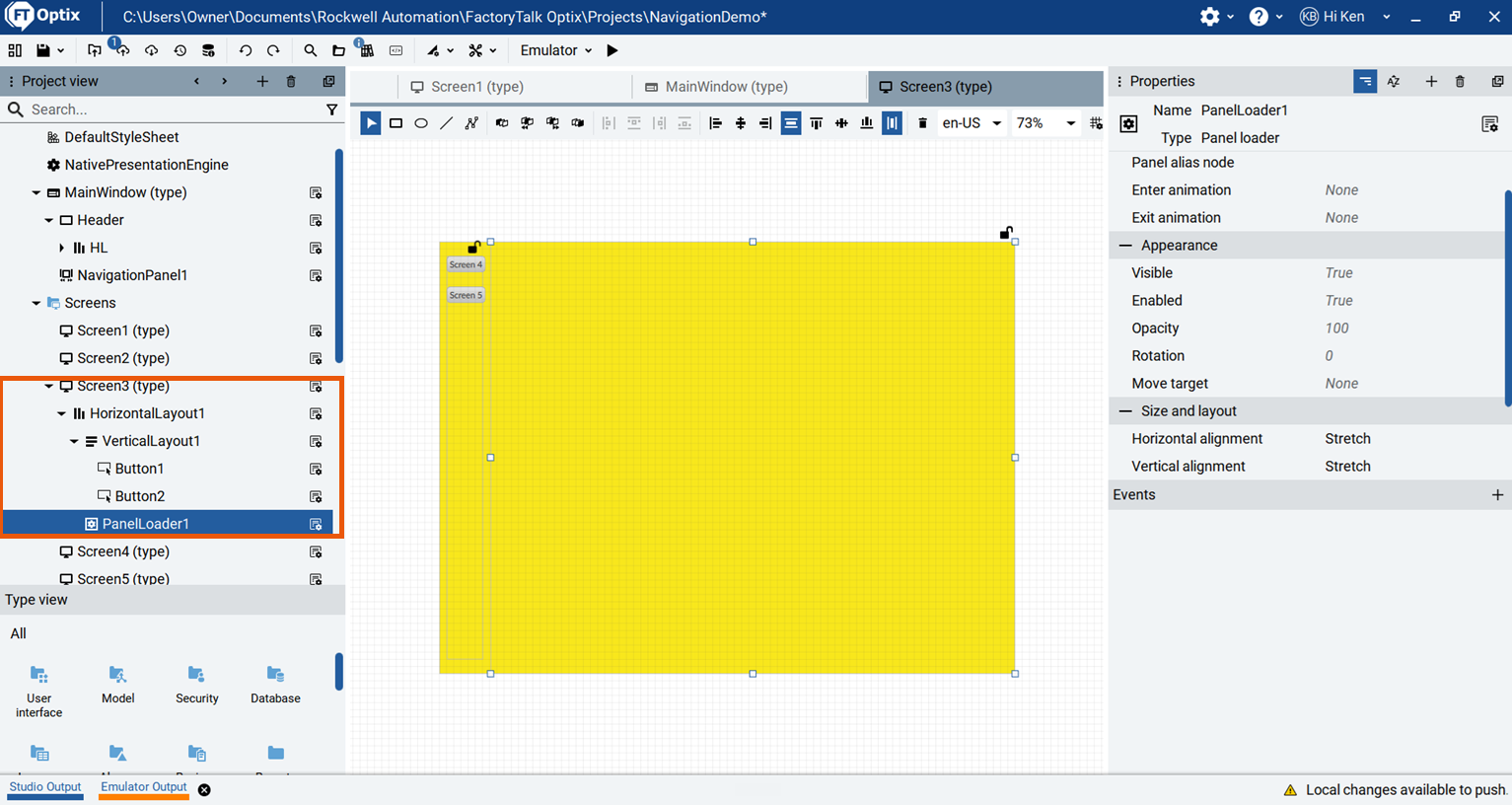
Task: Toggle alphabetical A-Z sorting in Properties
Action: (x=1394, y=81)
